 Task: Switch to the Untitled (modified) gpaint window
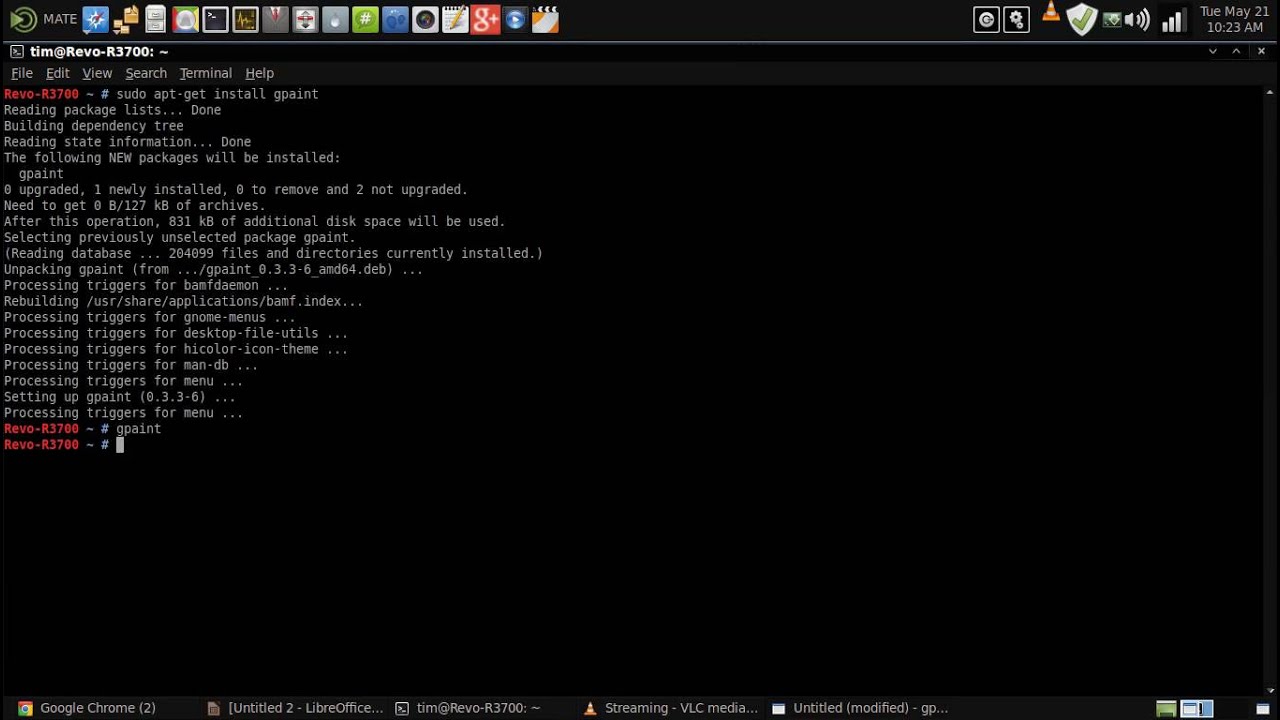click(859, 708)
